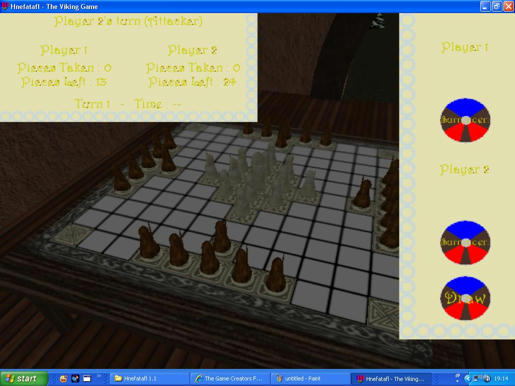515x386 pixels.
Task: Switch to the Hnefatafl 1.1 folder taskbar item
Action: click(x=148, y=379)
